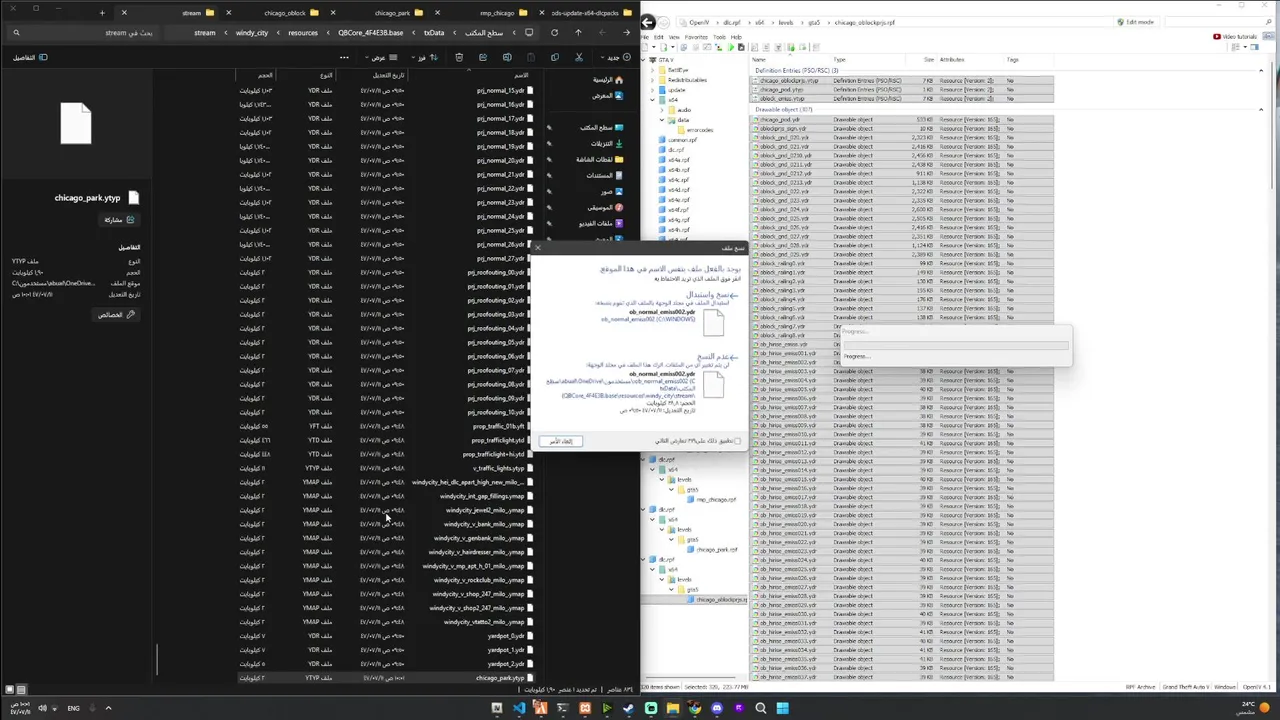
Task: Click the Delete trash icon in Explorer
Action: [x=459, y=57]
